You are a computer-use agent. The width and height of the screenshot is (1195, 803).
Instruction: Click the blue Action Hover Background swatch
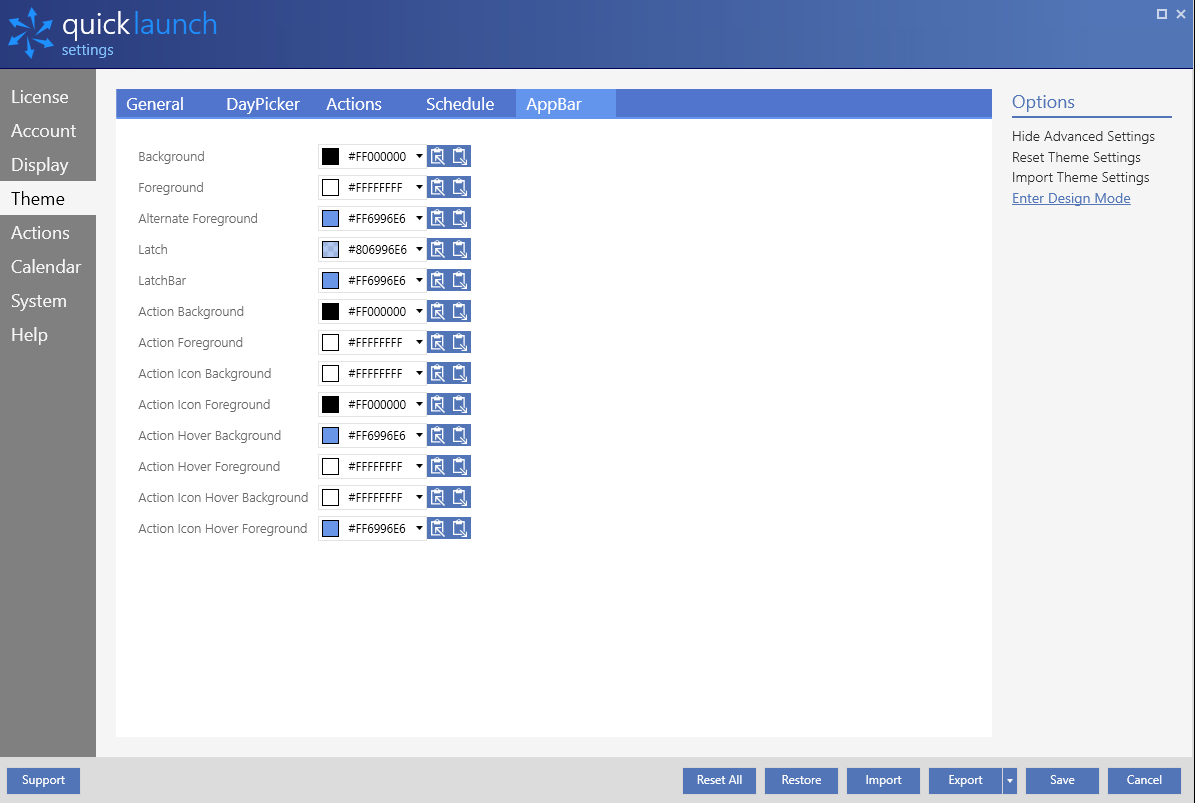[x=330, y=435]
